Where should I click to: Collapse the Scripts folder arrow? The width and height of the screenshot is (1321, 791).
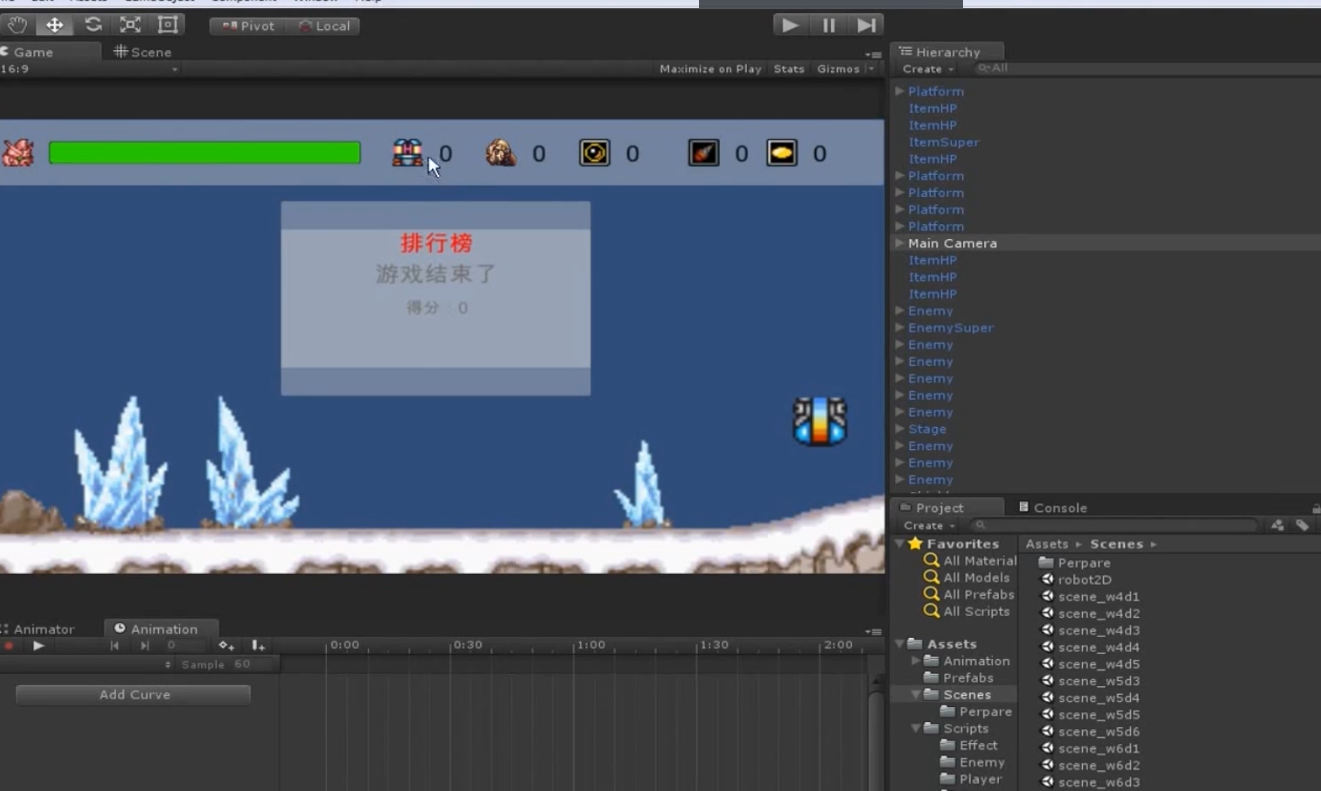916,728
